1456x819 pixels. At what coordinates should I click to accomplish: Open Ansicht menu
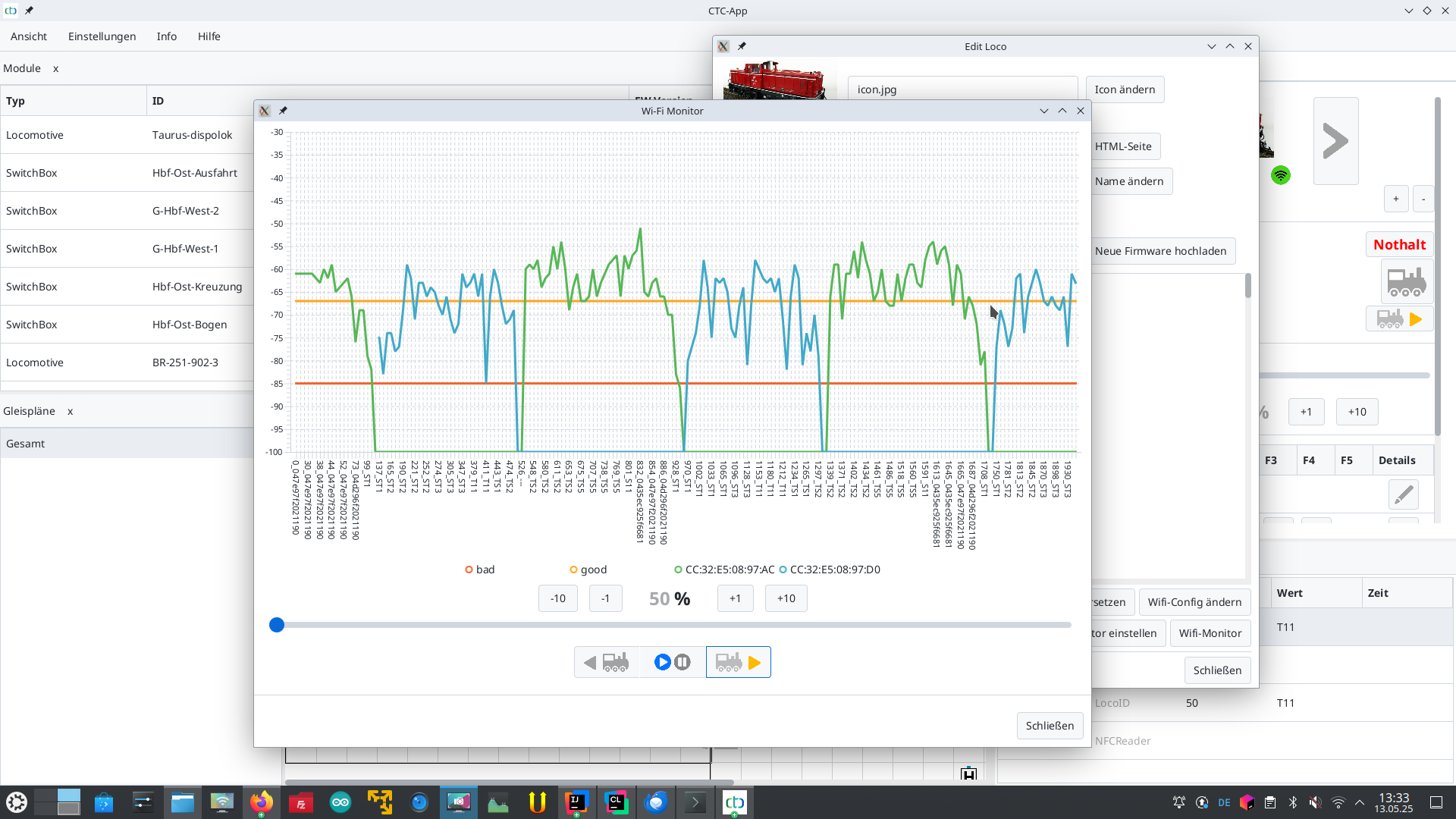[29, 36]
